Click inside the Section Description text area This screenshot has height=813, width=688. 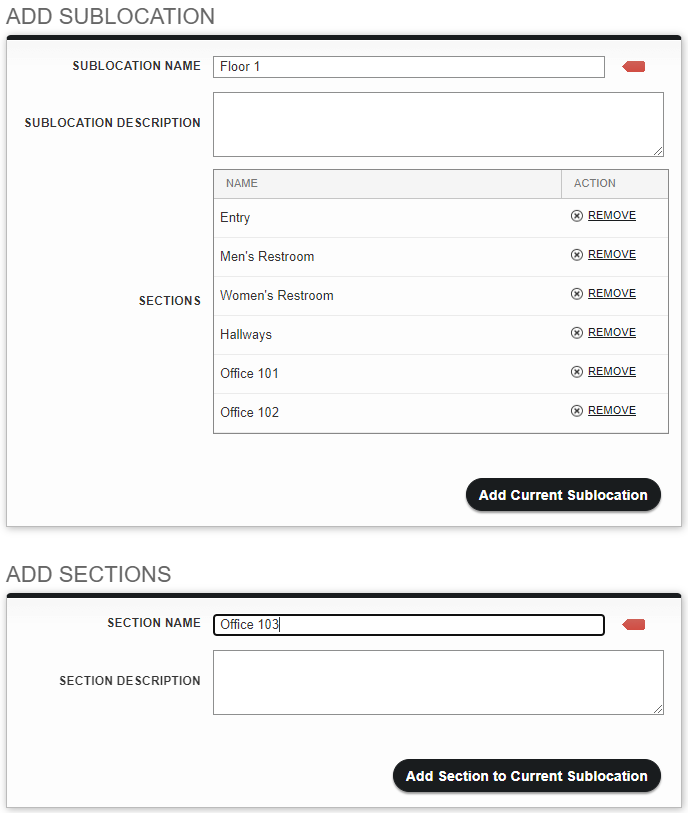(x=438, y=682)
